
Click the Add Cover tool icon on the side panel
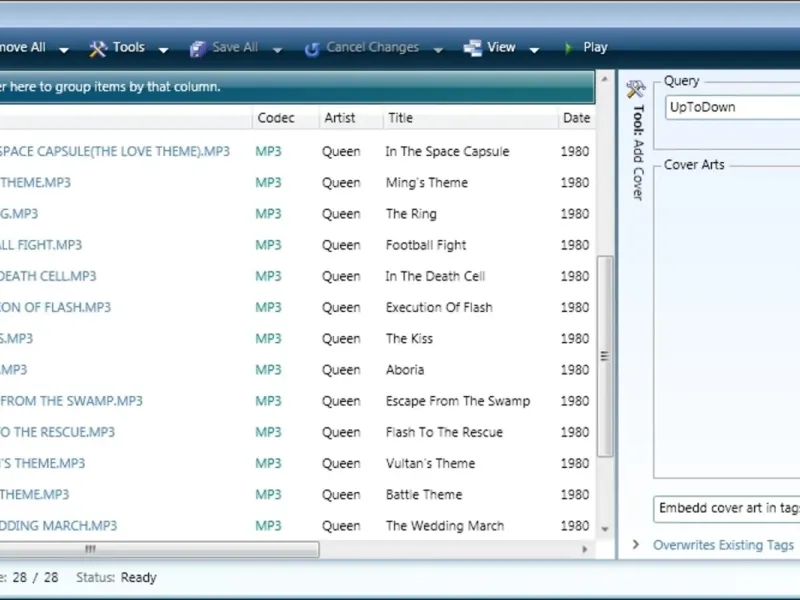[636, 89]
